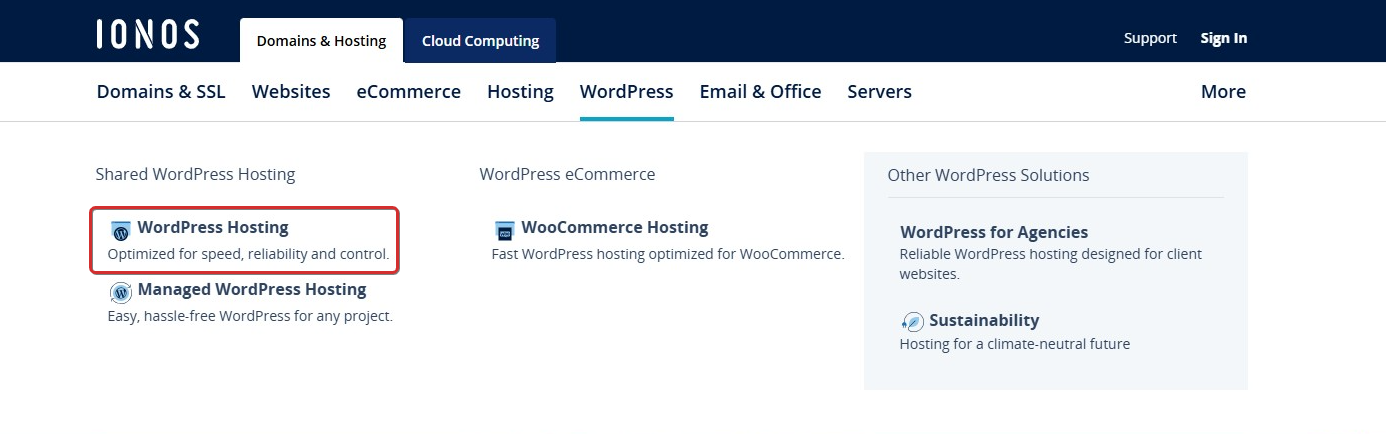Click the WordPress Hosting shield icon
The width and height of the screenshot is (1386, 434).
[x=121, y=232]
